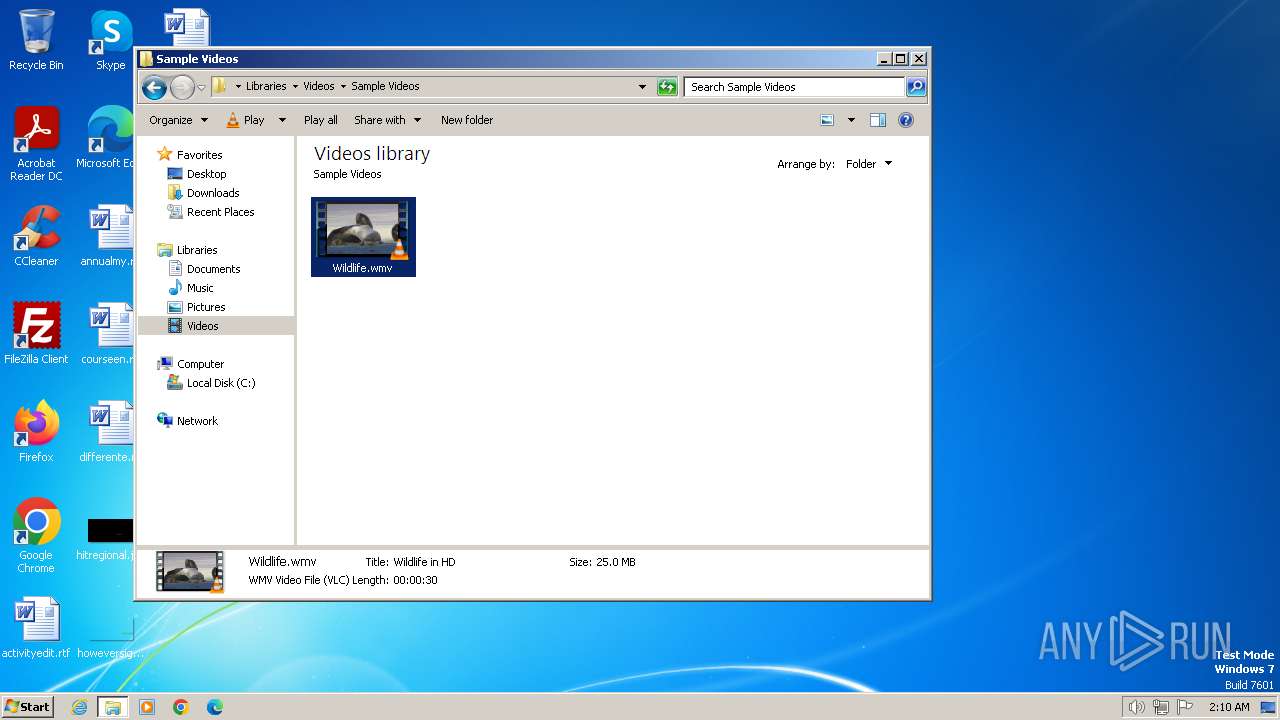Image resolution: width=1280 pixels, height=720 pixels.
Task: Open the recent pages dropdown arrow
Action: click(201, 87)
